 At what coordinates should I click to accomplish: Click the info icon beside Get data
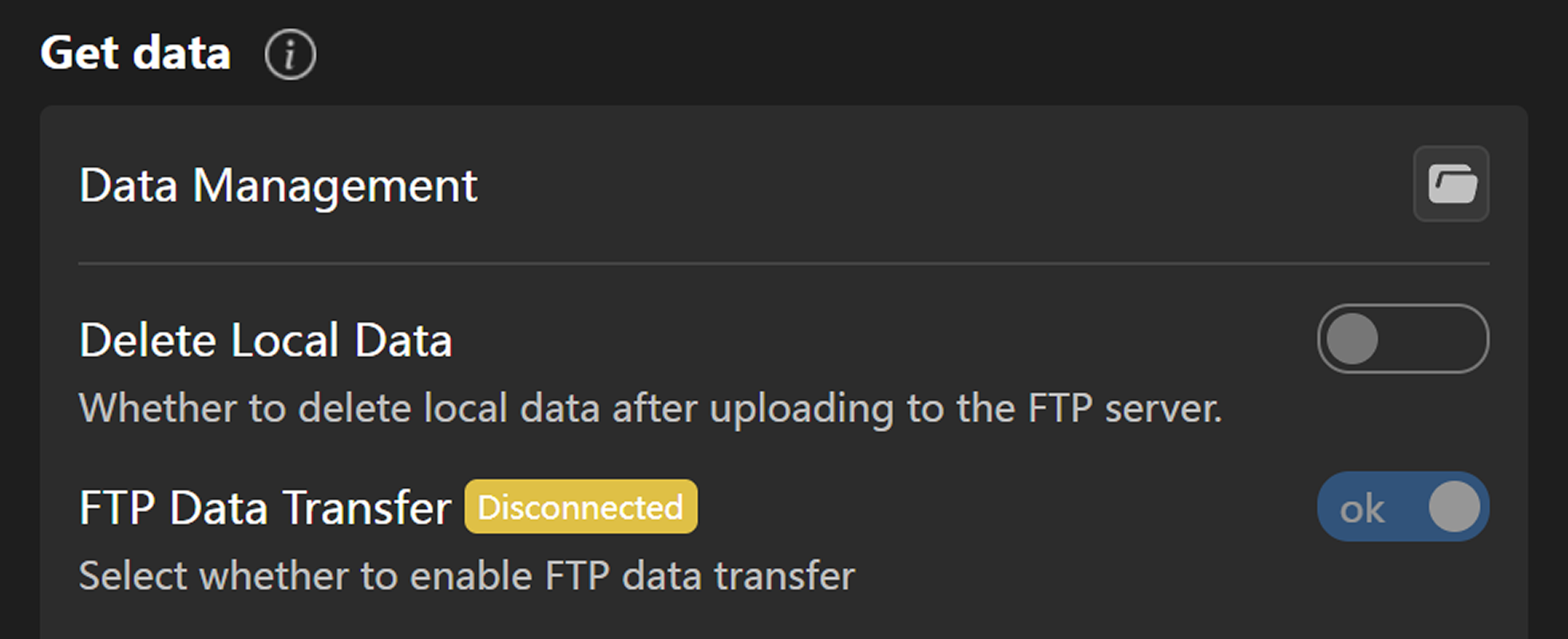(x=290, y=54)
